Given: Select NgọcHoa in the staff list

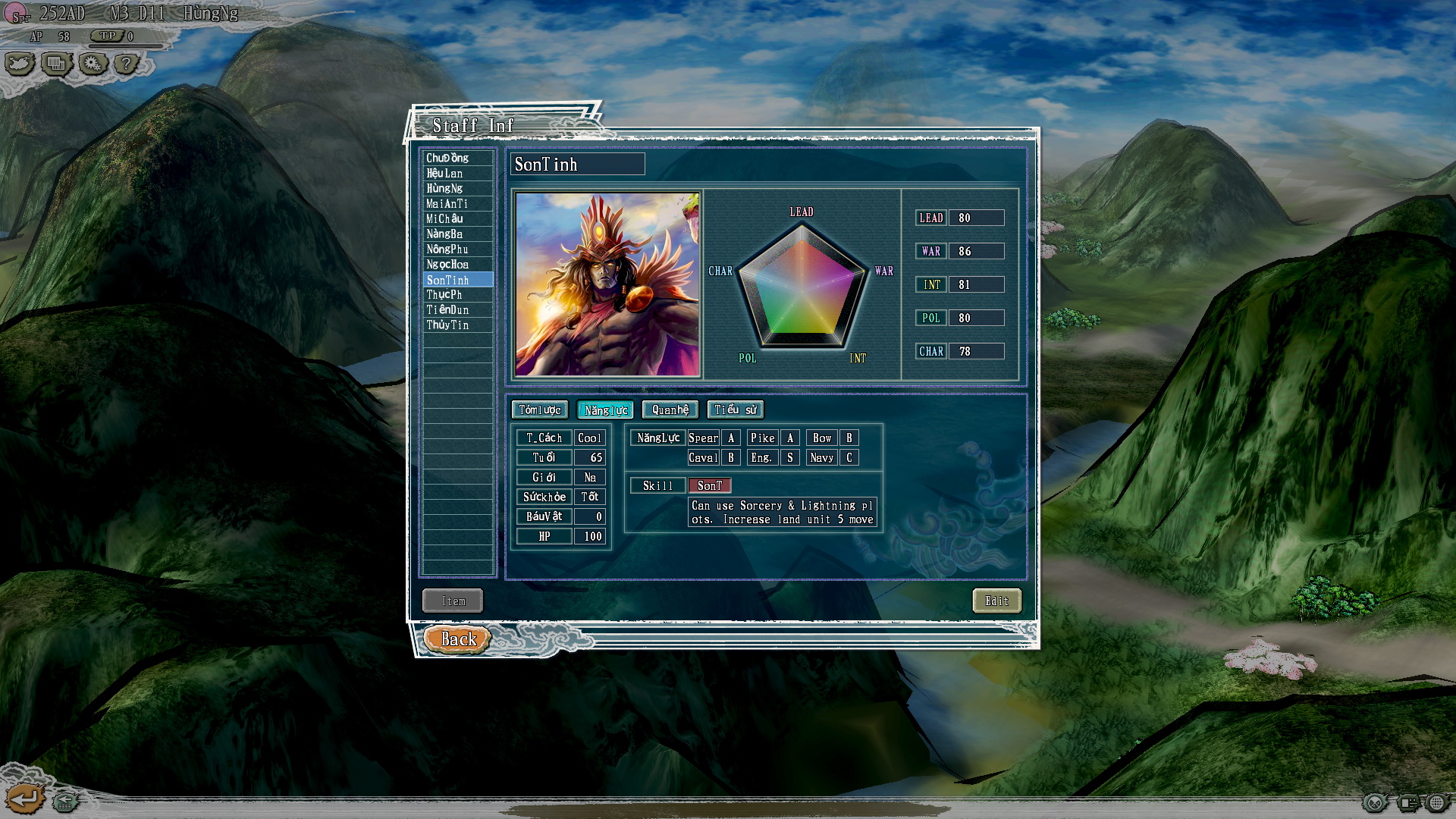Looking at the screenshot, I should [458, 264].
